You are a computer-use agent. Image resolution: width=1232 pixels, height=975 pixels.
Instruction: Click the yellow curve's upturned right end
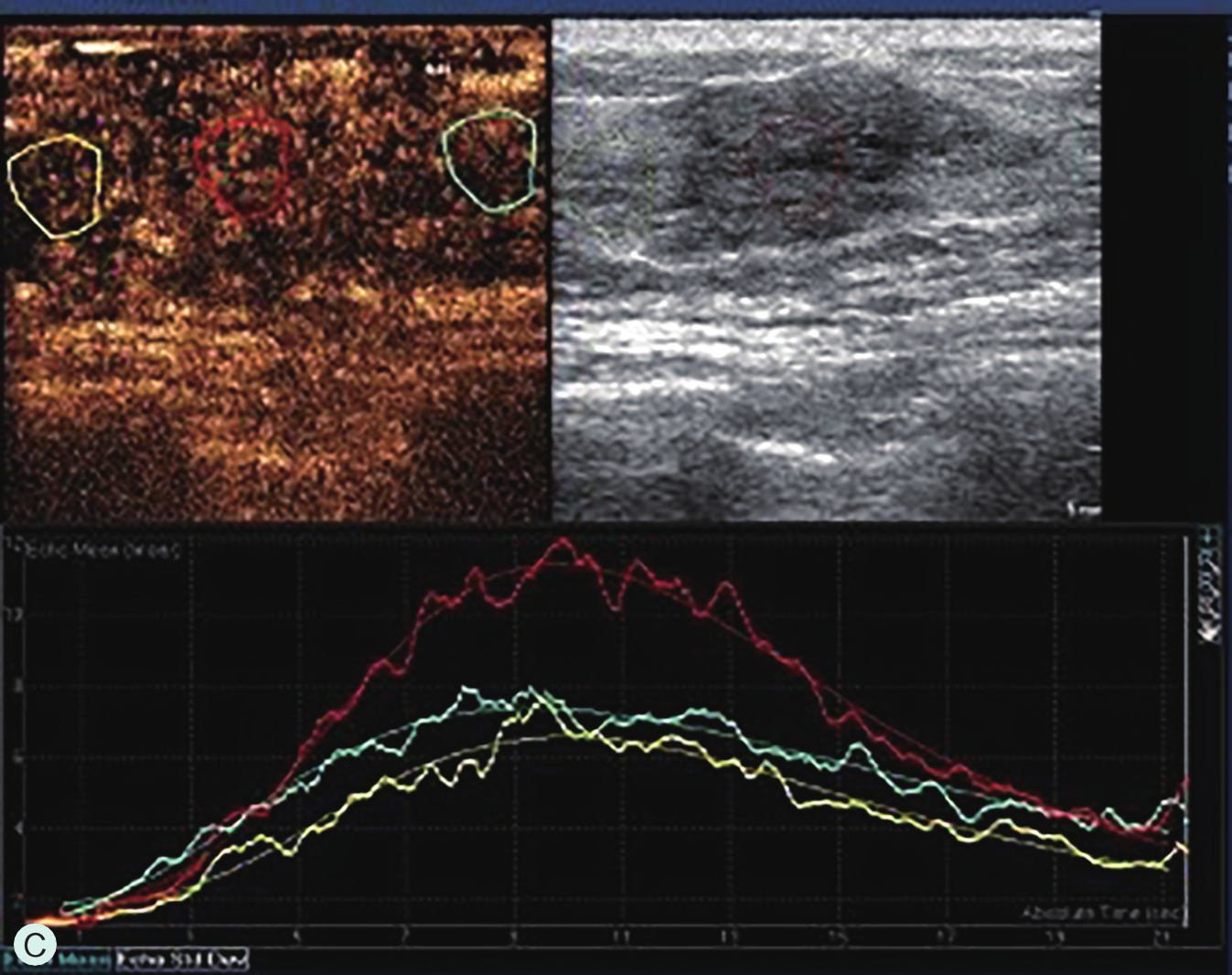pos(1184,848)
